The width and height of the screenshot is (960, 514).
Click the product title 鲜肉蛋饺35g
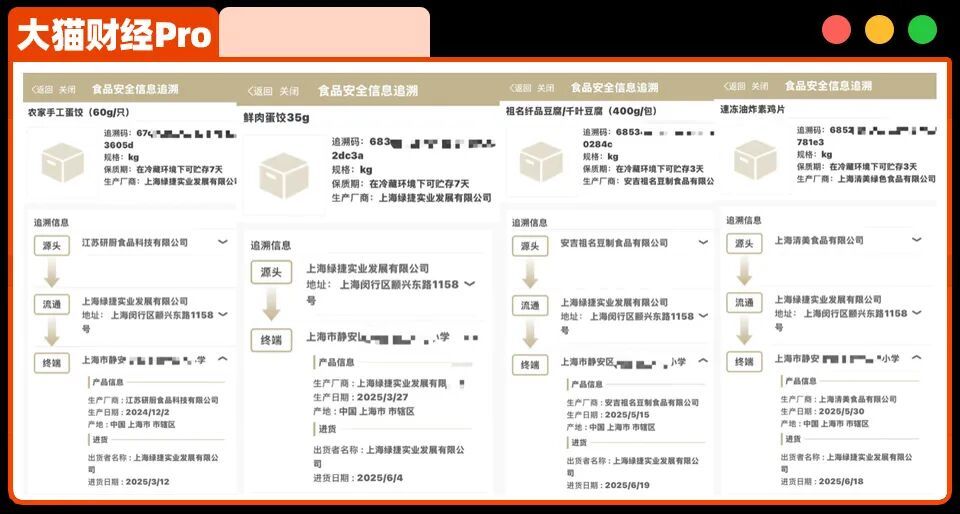(x=276, y=118)
